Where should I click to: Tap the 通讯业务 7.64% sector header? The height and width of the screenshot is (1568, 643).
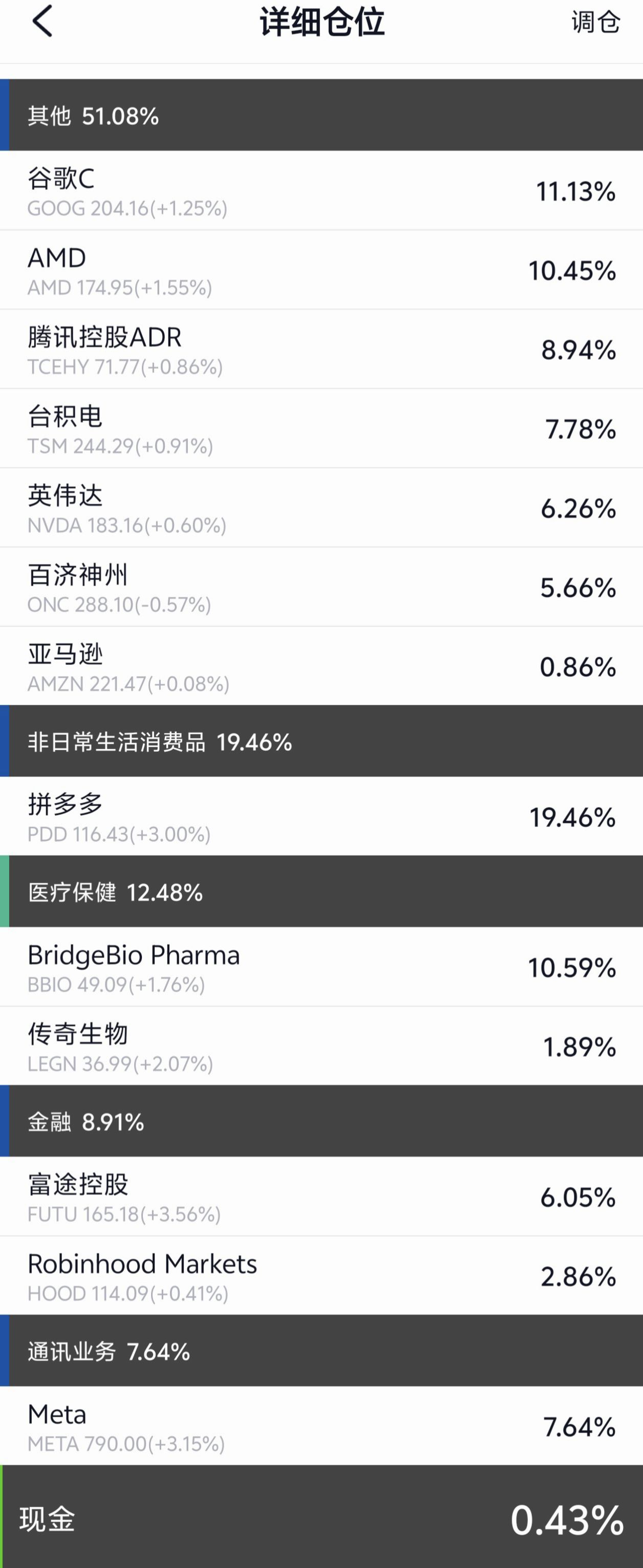[x=321, y=1351]
